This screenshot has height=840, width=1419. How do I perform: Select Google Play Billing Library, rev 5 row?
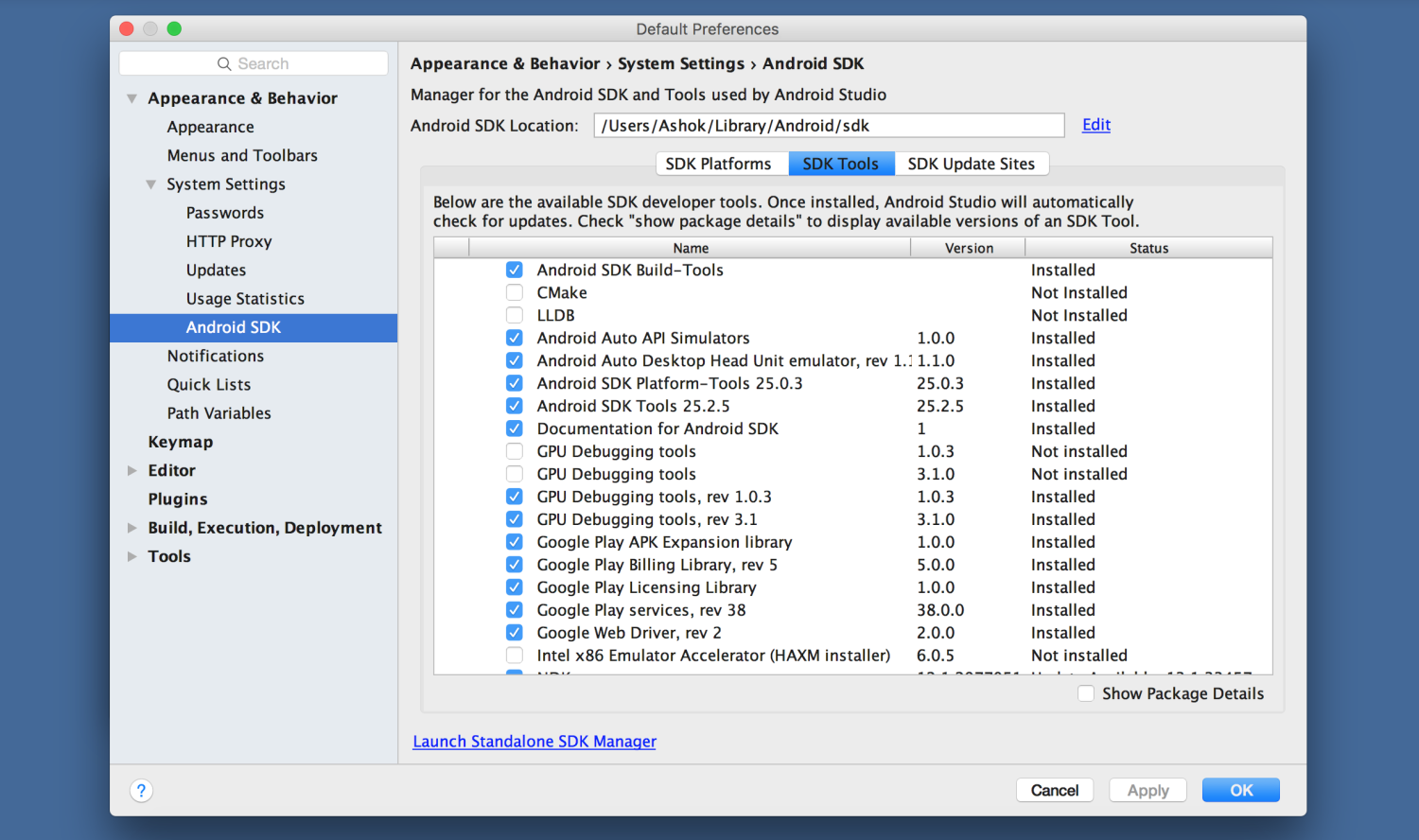pyautogui.click(x=852, y=565)
